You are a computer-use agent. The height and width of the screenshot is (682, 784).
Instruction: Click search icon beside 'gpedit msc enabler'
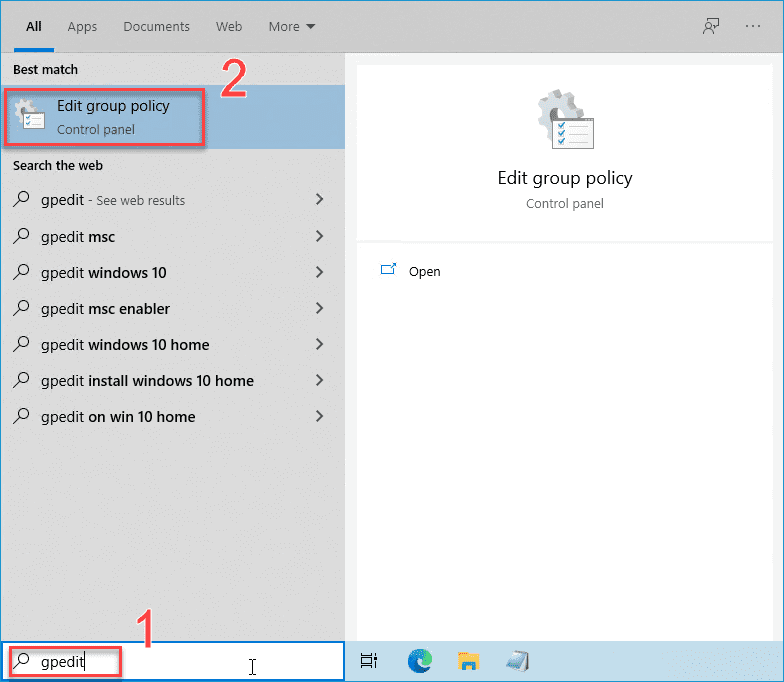click(x=22, y=308)
